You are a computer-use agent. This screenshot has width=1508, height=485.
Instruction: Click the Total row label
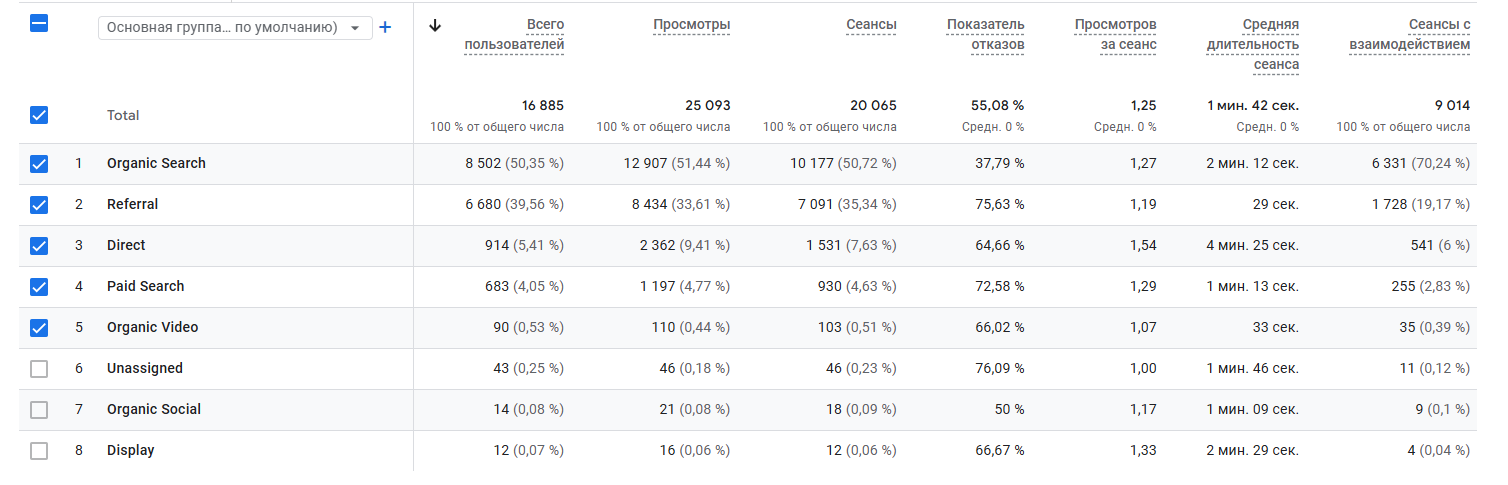pos(123,115)
